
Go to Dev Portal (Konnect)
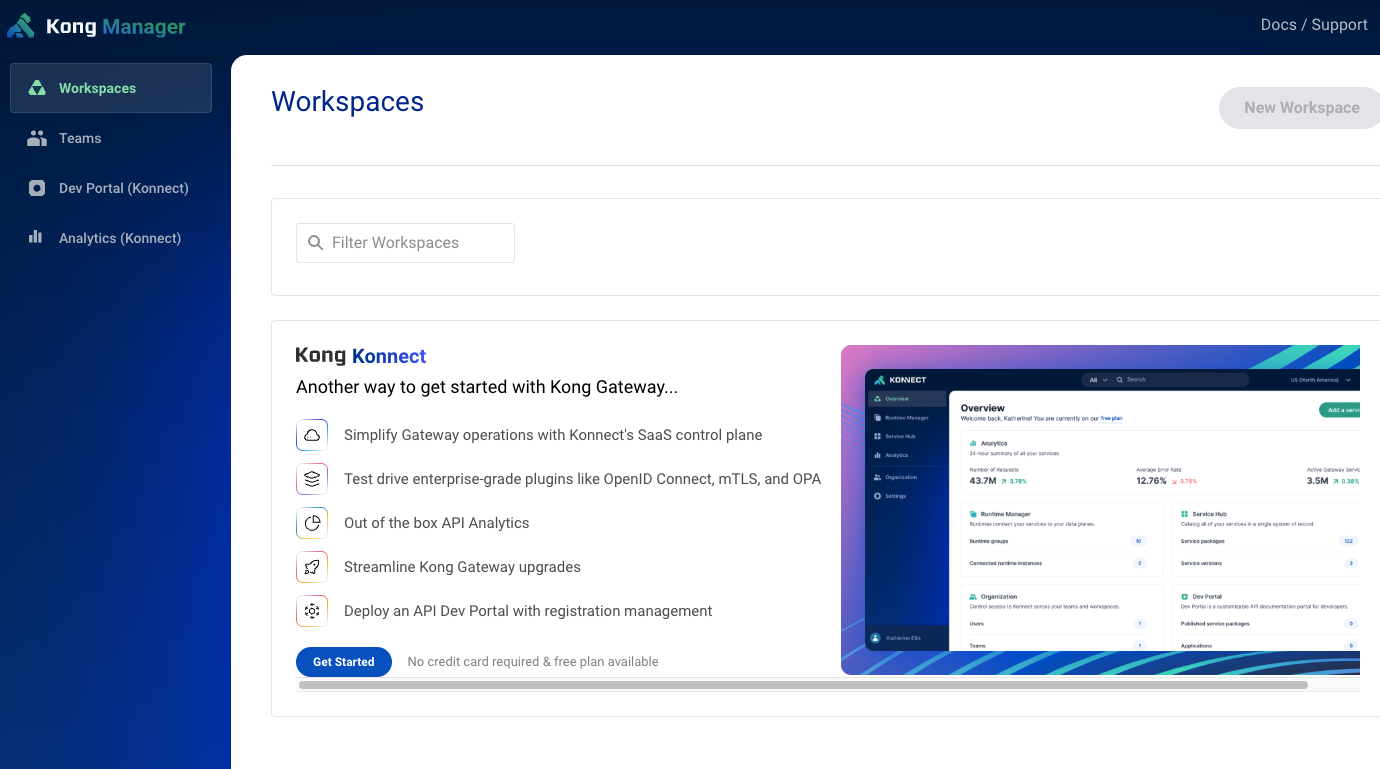111,188
